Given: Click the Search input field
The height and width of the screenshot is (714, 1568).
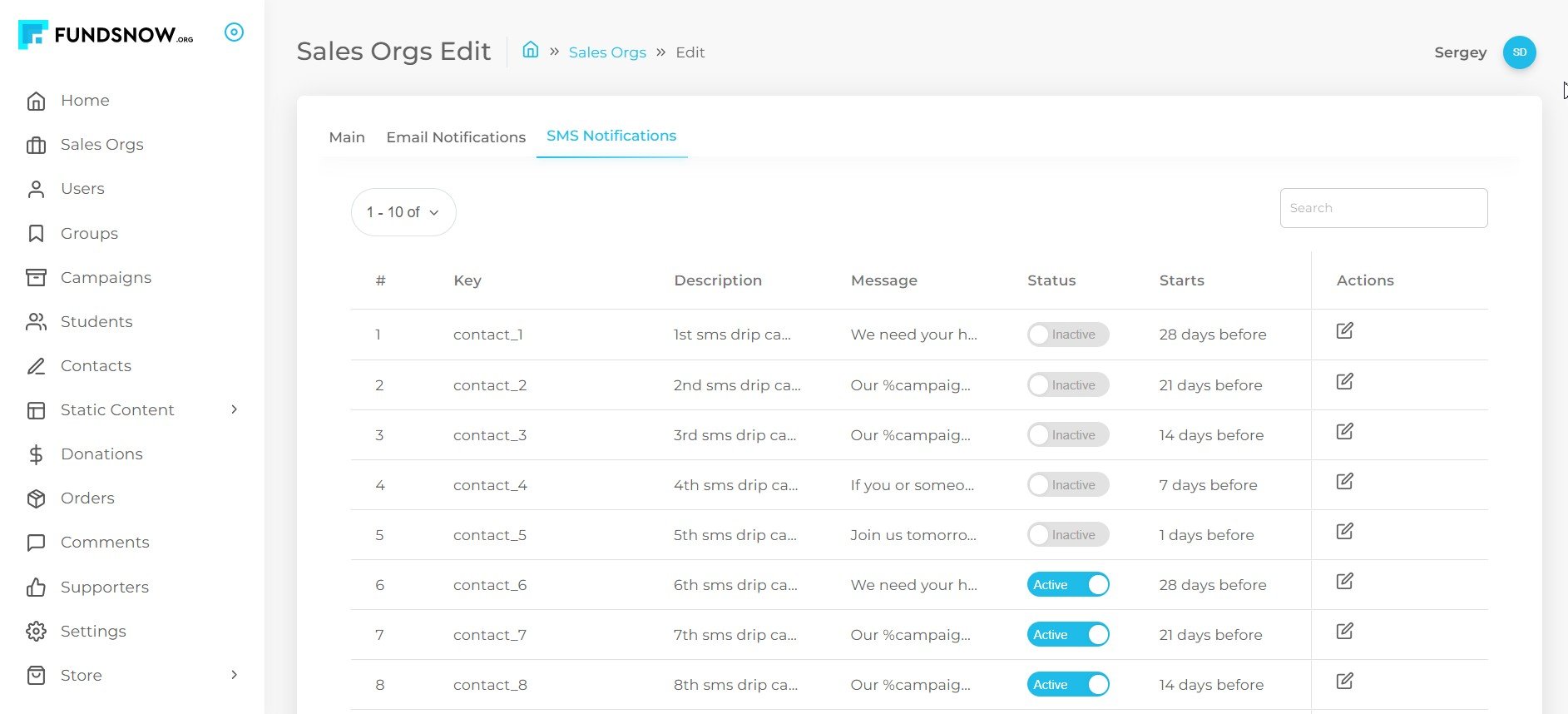Looking at the screenshot, I should [1383, 208].
